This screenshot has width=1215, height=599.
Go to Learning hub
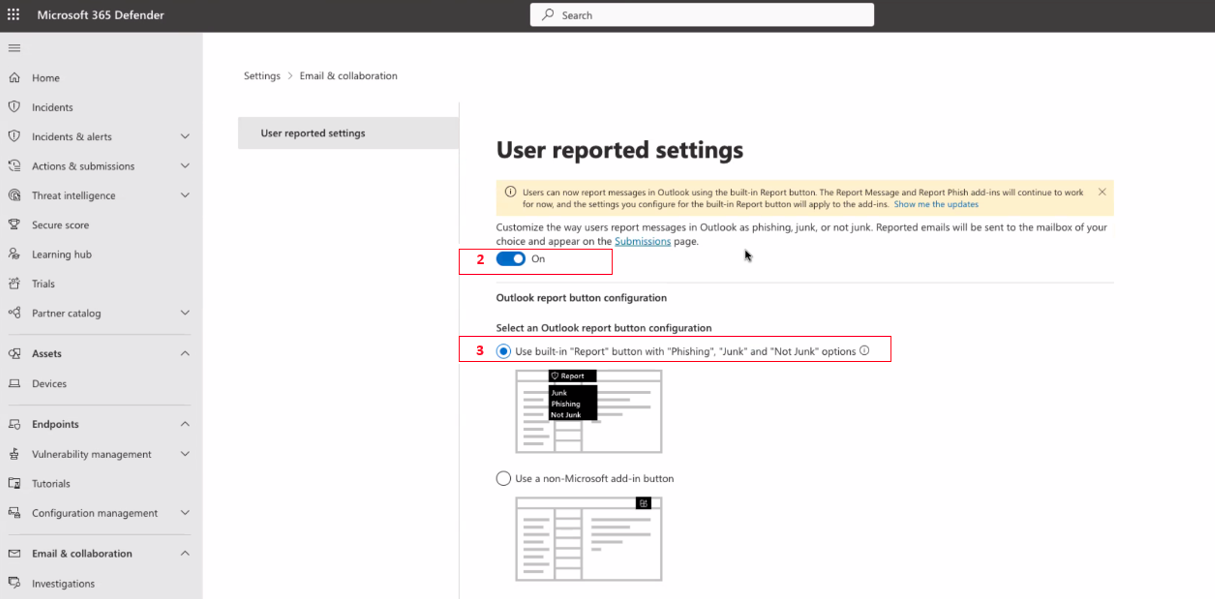[62, 255]
